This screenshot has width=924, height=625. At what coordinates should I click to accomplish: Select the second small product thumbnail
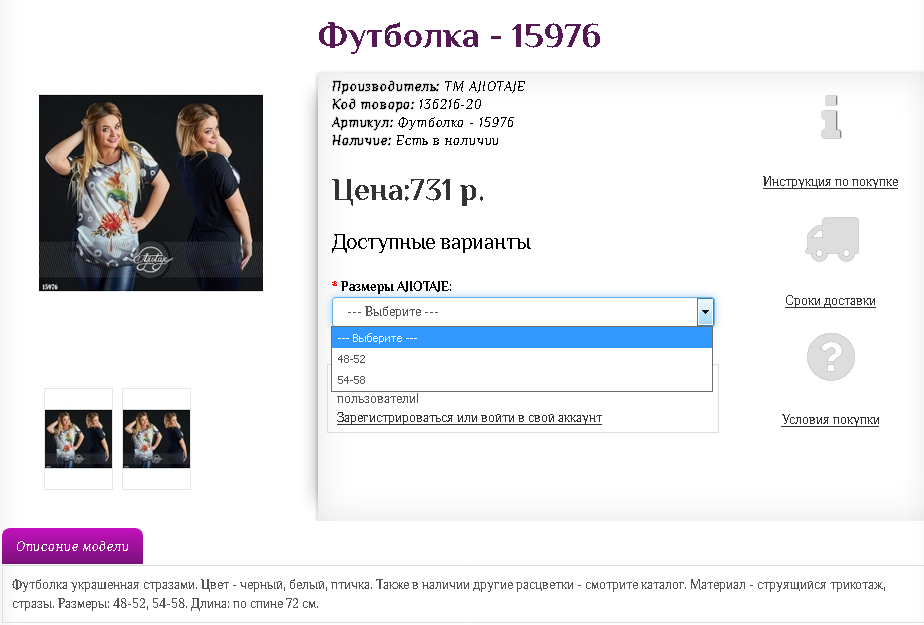[156, 439]
